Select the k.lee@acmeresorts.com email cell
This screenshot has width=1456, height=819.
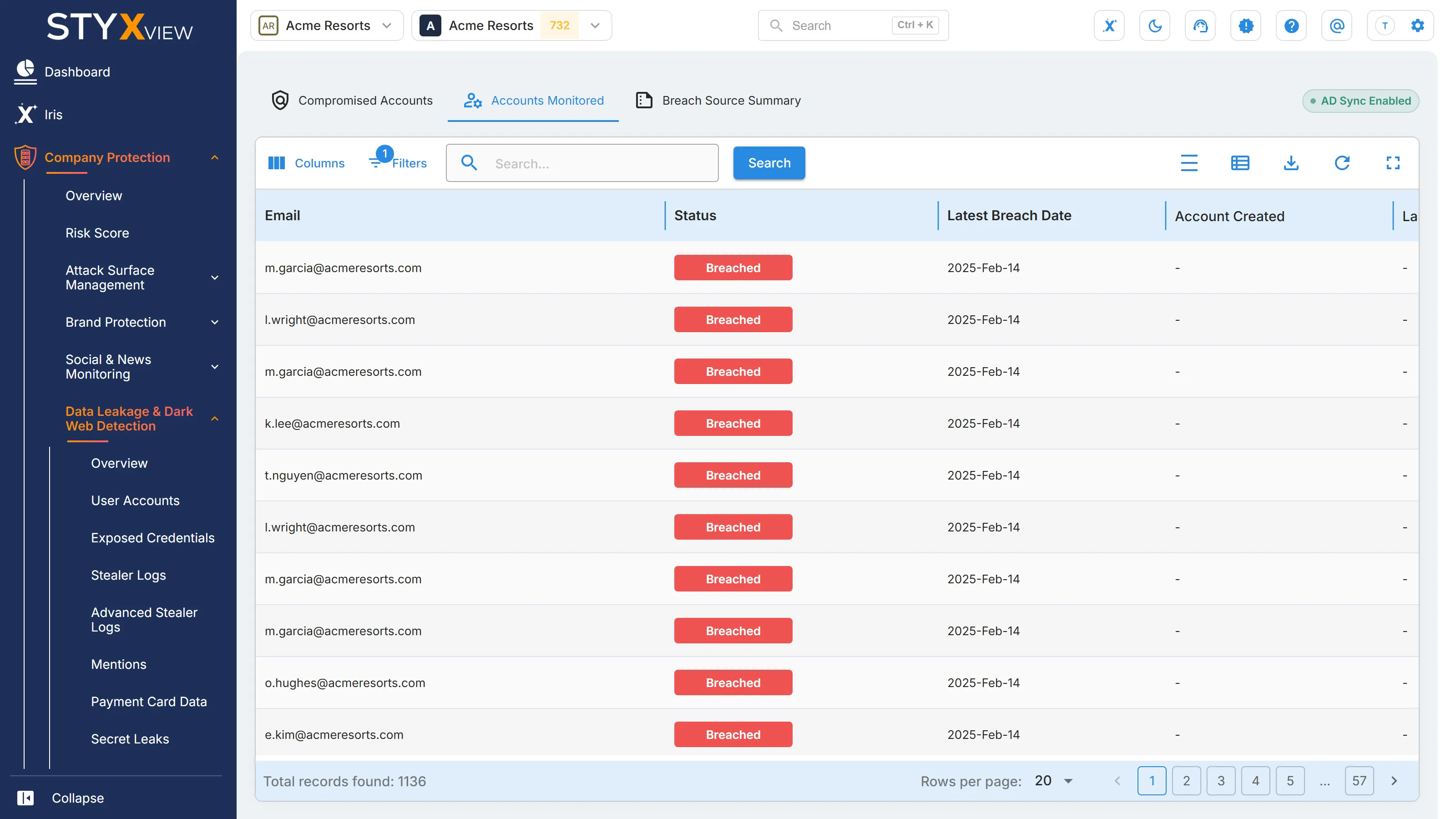[x=332, y=423]
